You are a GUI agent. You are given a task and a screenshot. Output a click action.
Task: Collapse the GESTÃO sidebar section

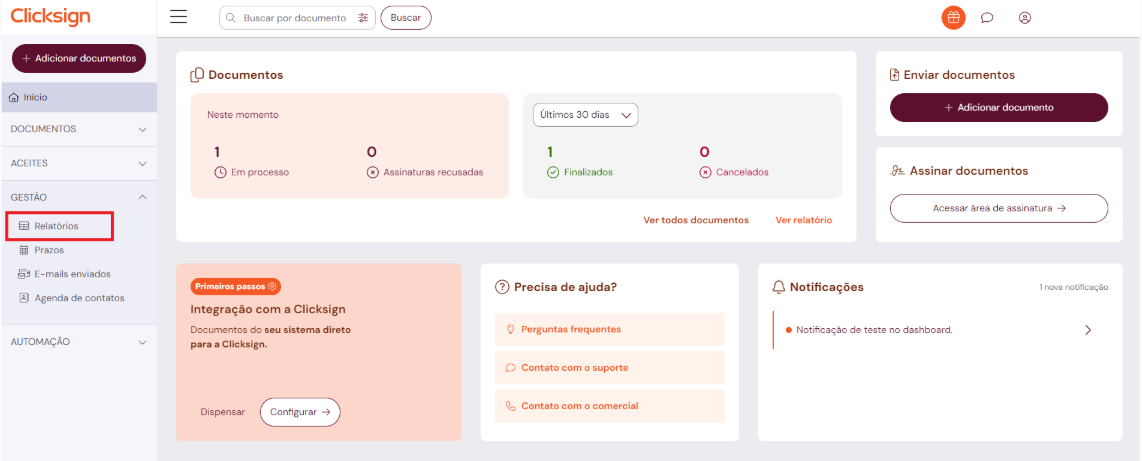tap(142, 197)
